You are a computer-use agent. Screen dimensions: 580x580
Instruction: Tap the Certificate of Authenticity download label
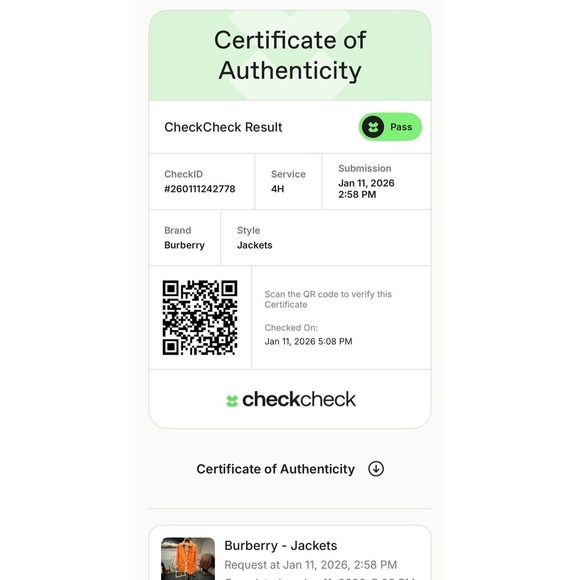(x=276, y=469)
